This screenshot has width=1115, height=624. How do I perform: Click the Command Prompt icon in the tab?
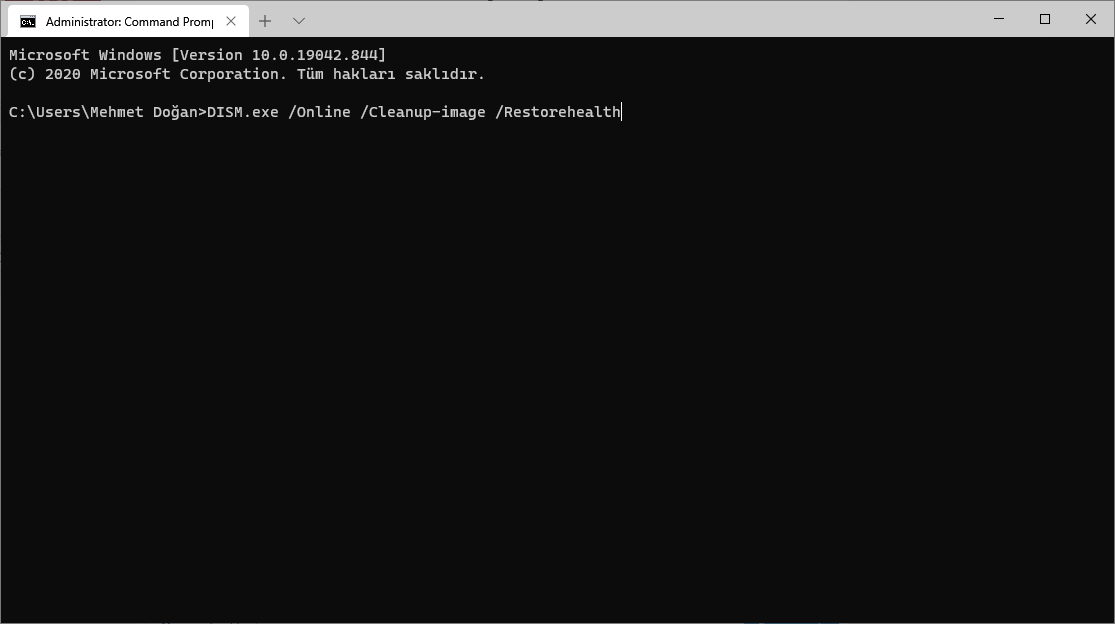coord(28,21)
